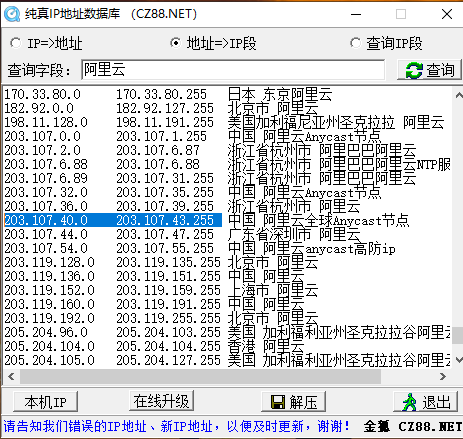
Task: Click the app icon in the title bar
Action: coord(12,14)
